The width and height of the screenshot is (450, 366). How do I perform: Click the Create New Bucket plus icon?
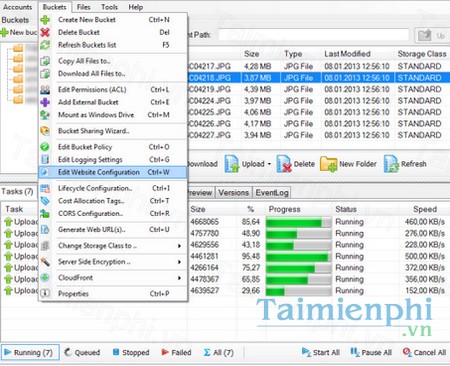[x=45, y=20]
